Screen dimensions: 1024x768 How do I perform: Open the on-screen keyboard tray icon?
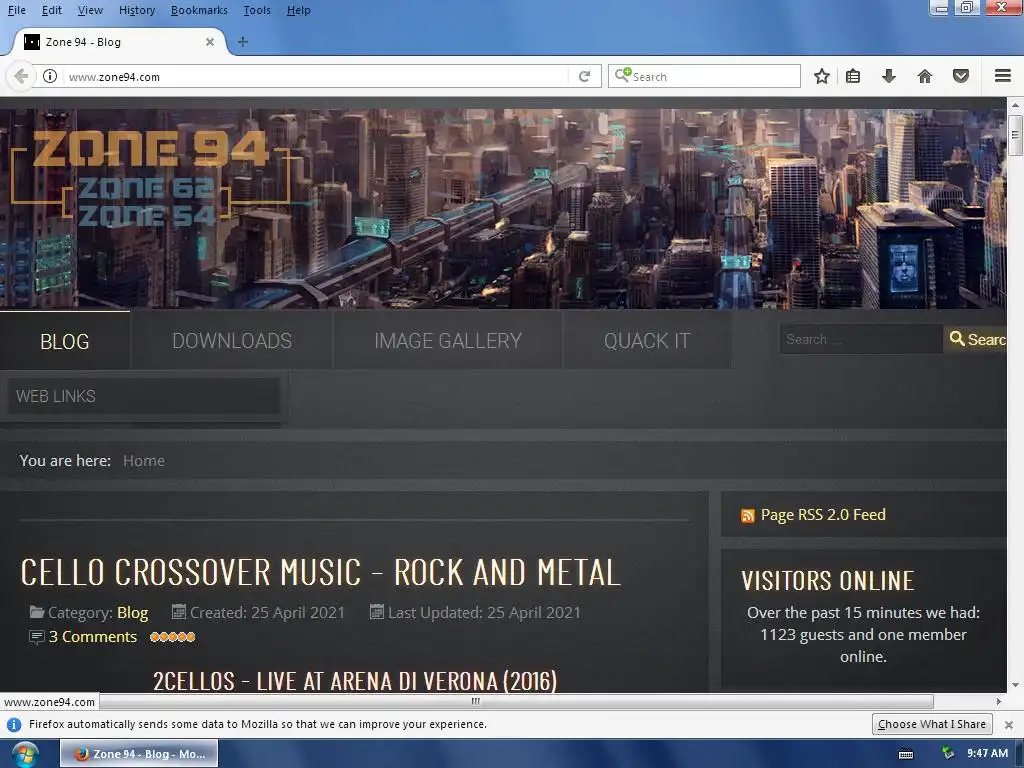906,754
